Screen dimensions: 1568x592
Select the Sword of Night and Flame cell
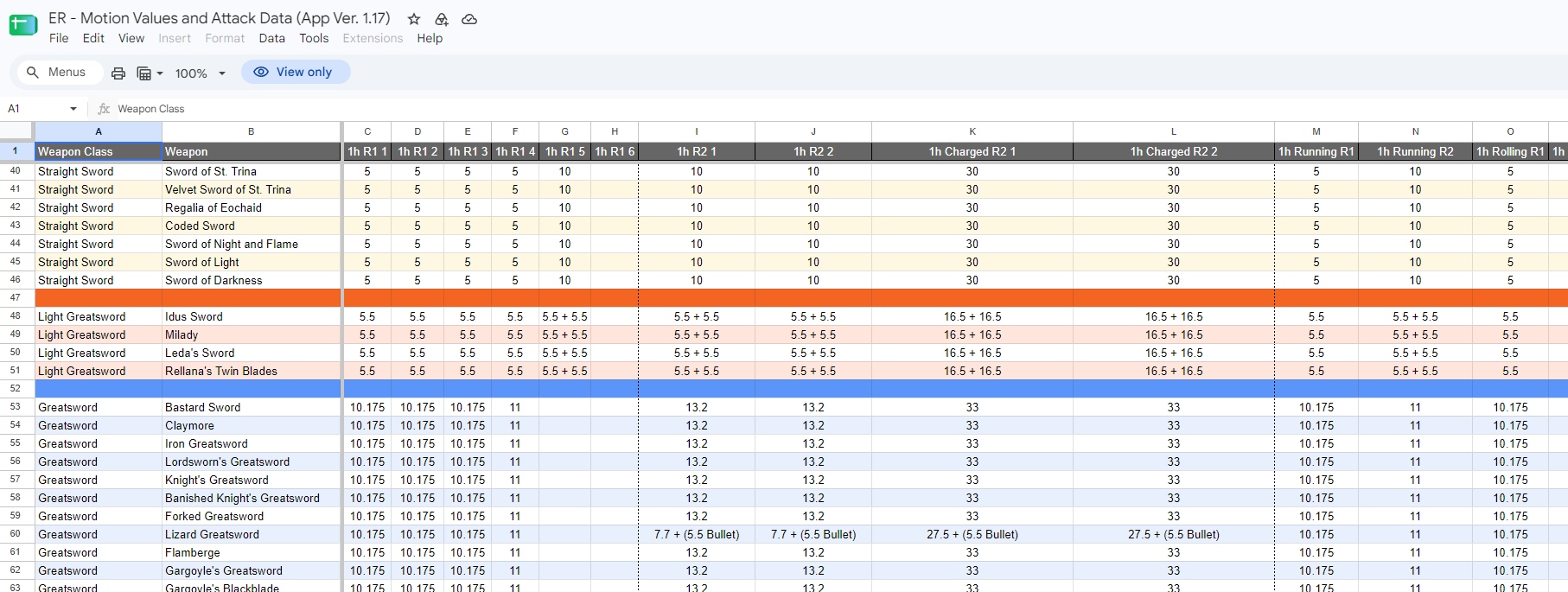[x=252, y=244]
